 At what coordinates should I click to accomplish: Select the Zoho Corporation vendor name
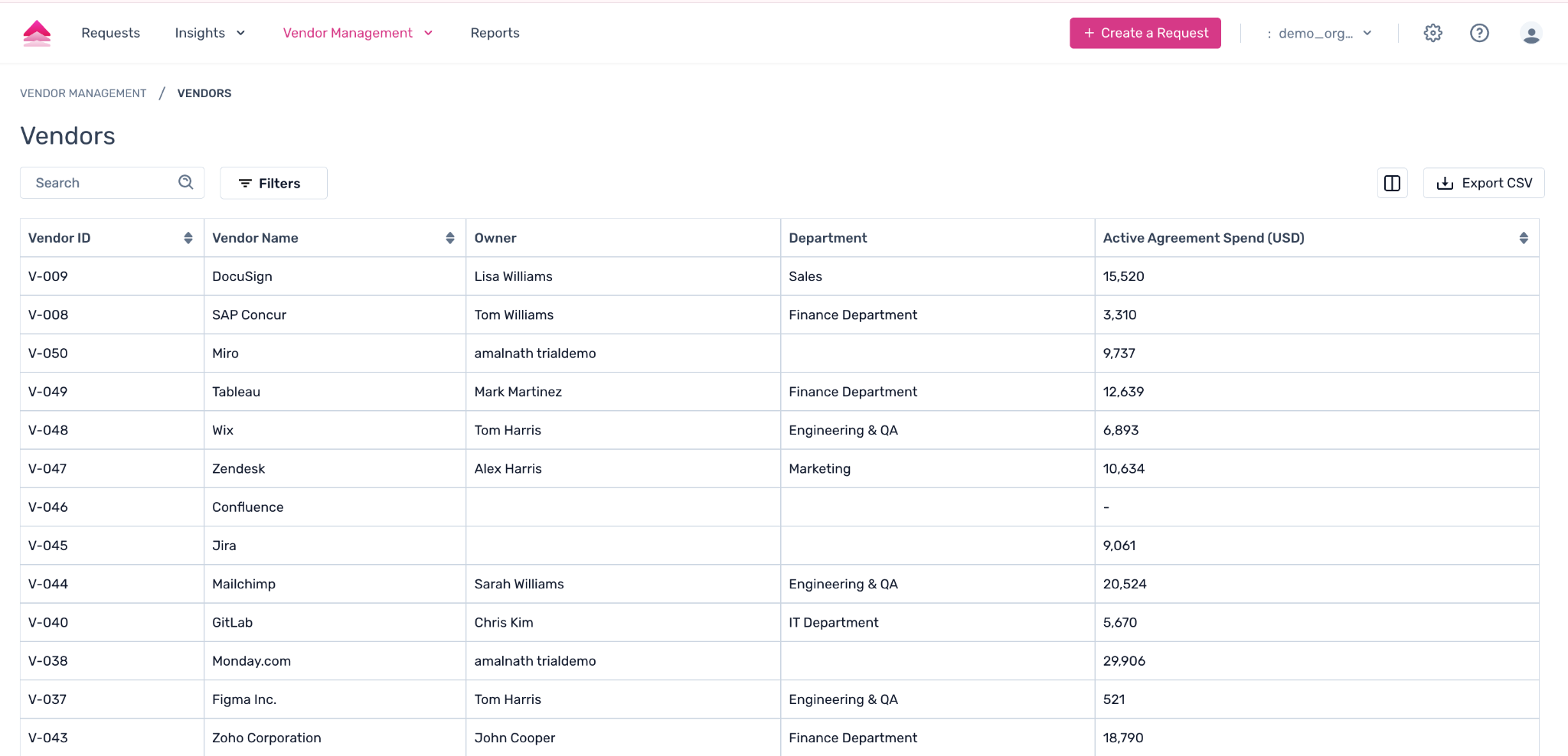click(266, 738)
